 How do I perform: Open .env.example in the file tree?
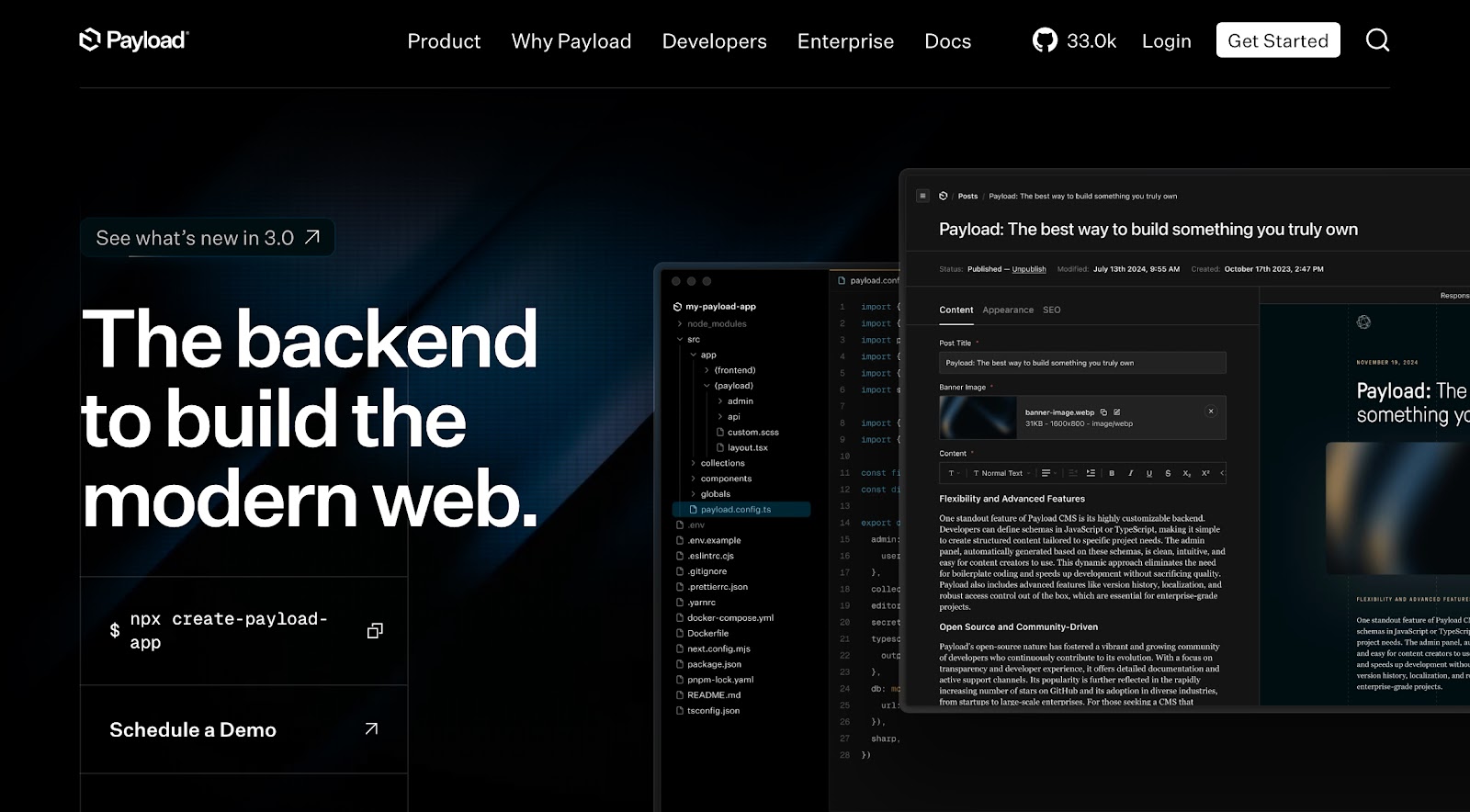[x=708, y=540]
